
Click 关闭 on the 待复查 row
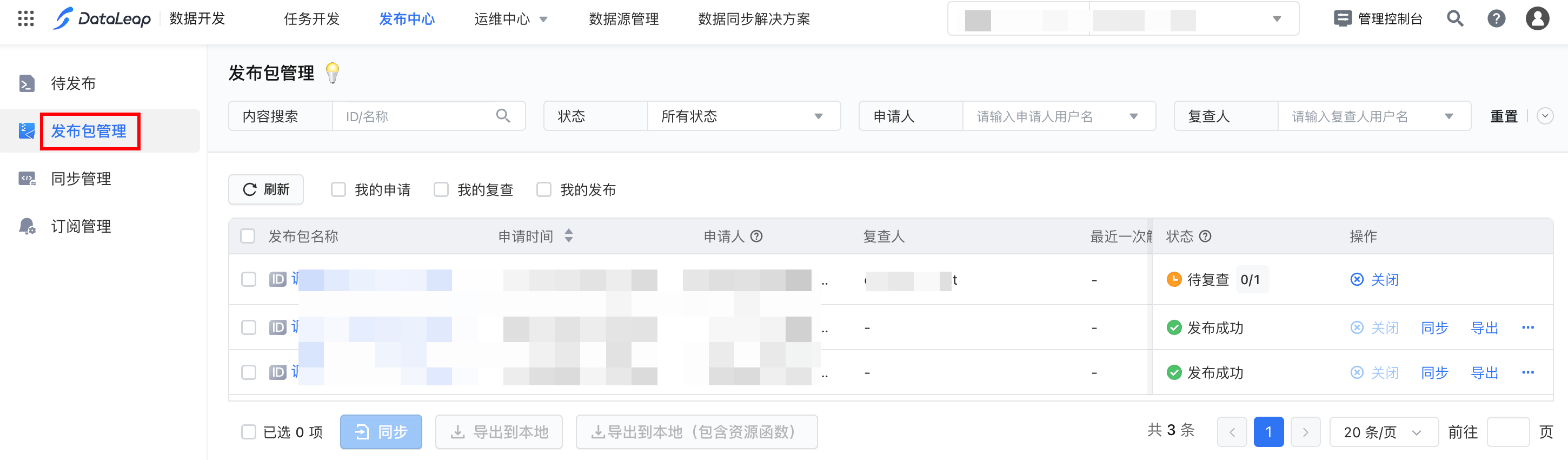[1375, 280]
